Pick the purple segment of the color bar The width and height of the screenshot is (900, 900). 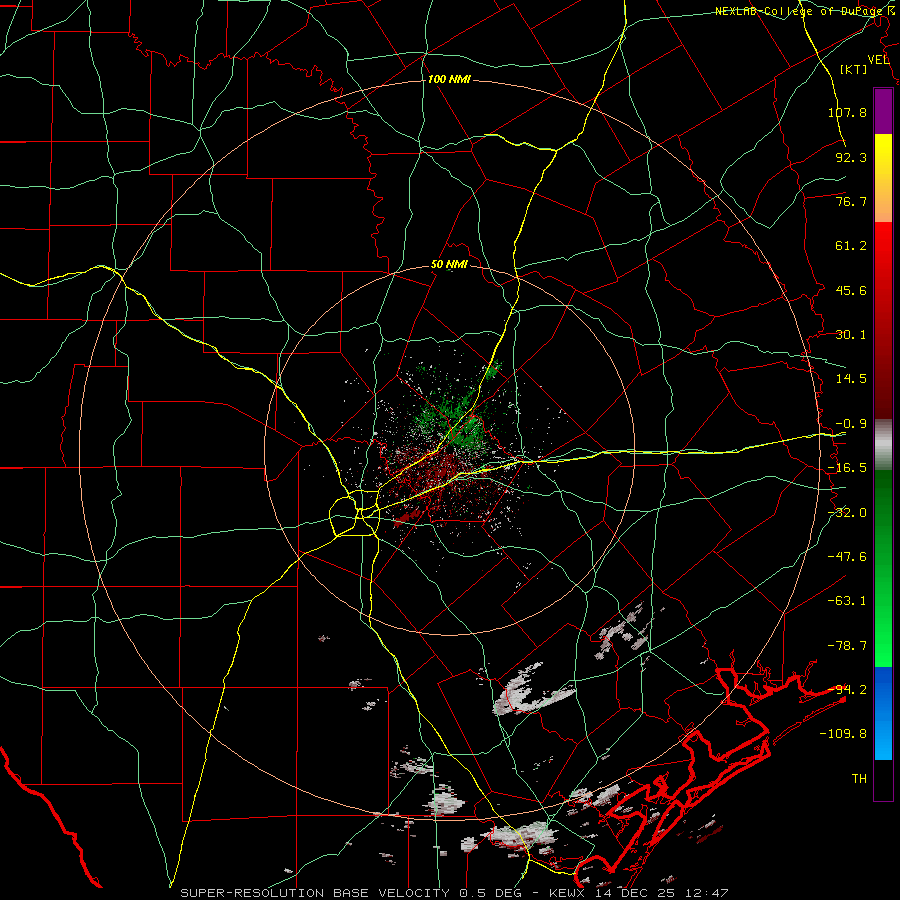click(883, 111)
